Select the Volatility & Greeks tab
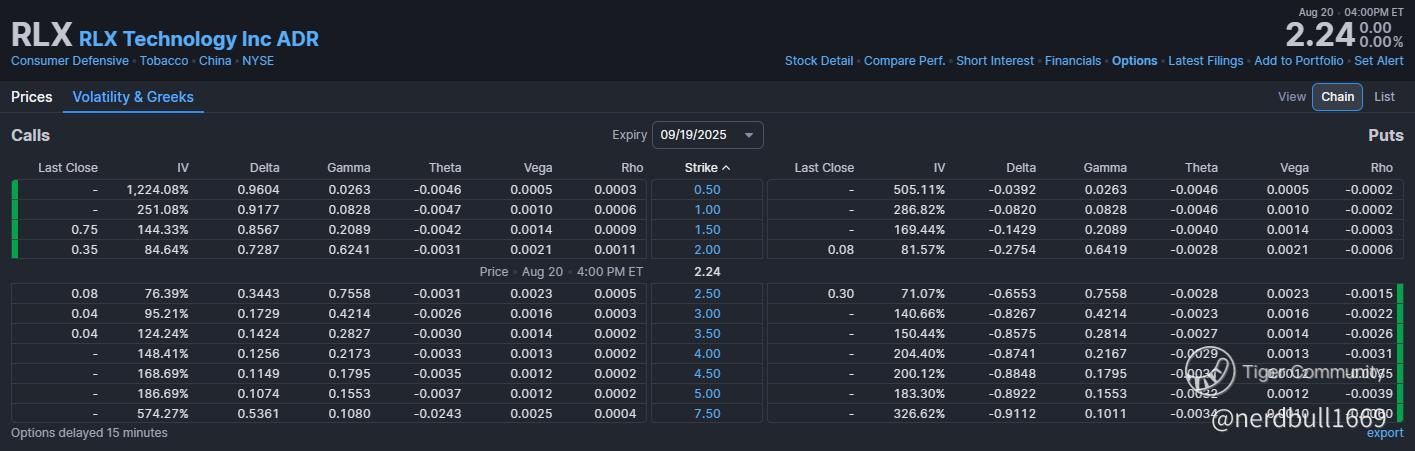Image resolution: width=1415 pixels, height=451 pixels. [133, 97]
